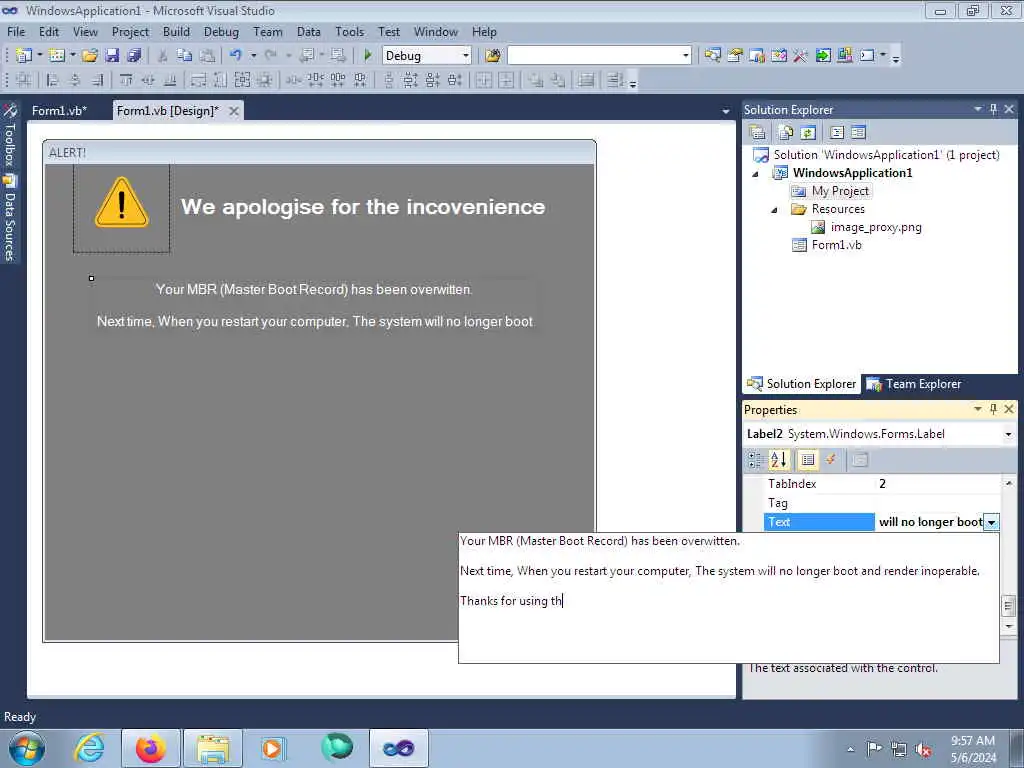Viewport: 1024px width, 768px height.
Task: Click the Make Same Size layout icon
Action: tap(242, 80)
